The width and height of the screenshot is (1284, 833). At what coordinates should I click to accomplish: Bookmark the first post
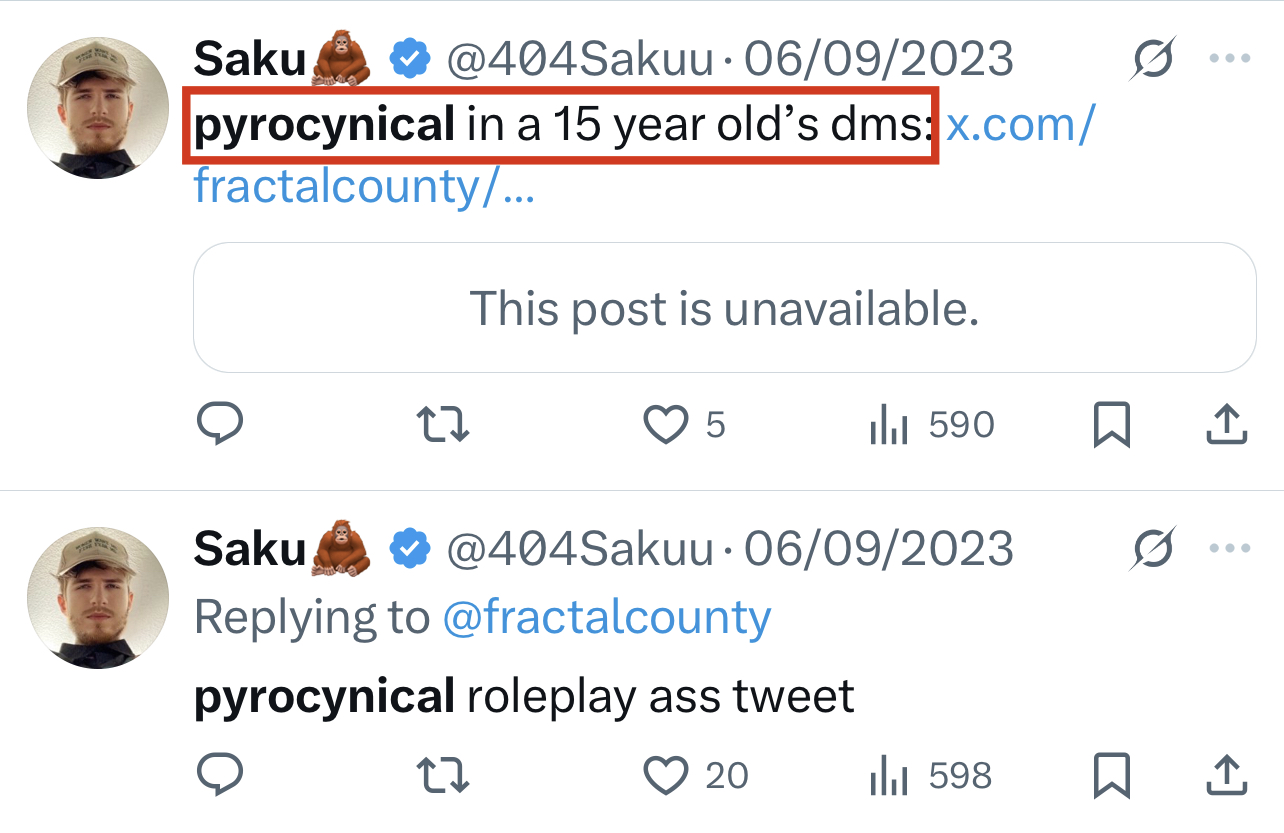(1111, 425)
